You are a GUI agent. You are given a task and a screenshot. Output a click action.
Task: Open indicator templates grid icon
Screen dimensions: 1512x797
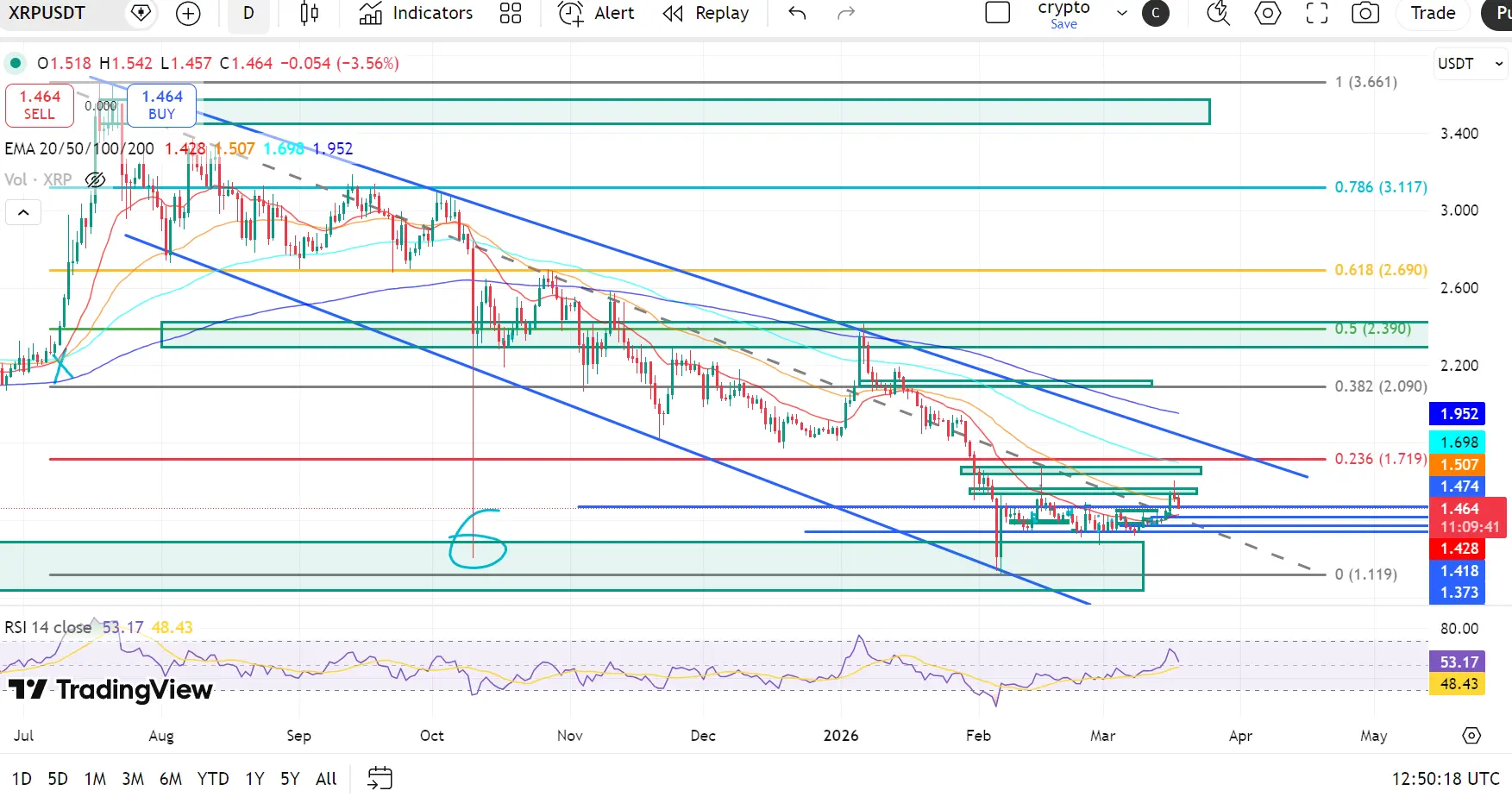click(511, 13)
